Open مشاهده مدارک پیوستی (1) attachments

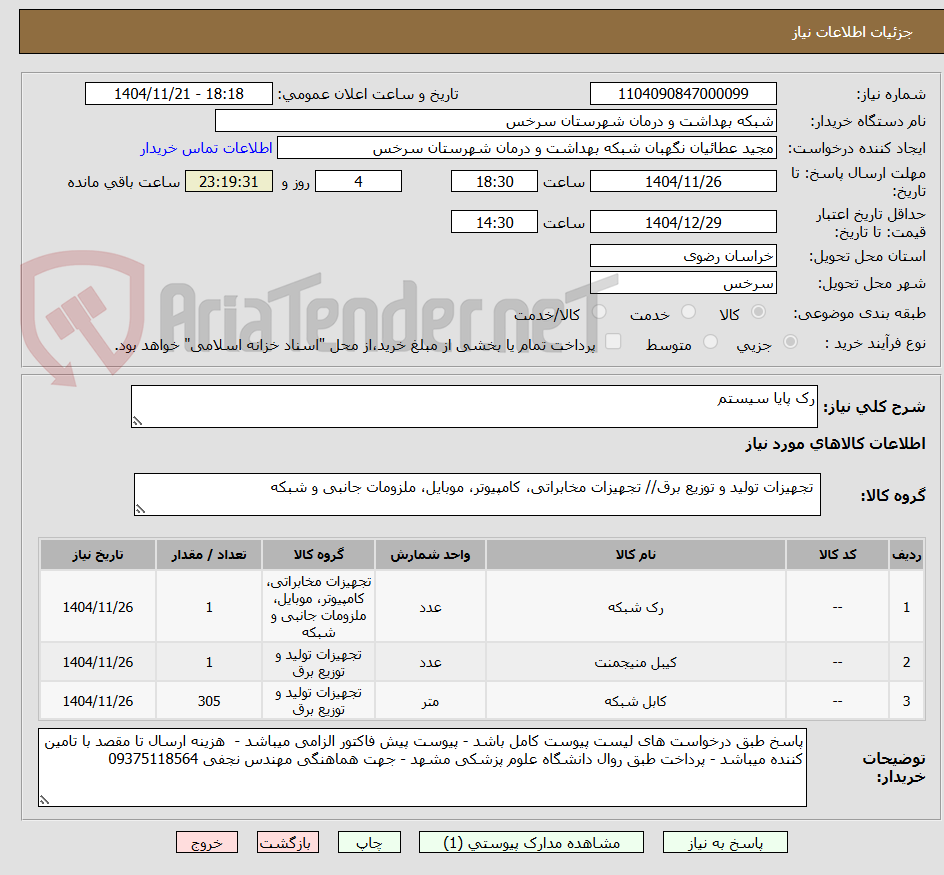click(531, 842)
